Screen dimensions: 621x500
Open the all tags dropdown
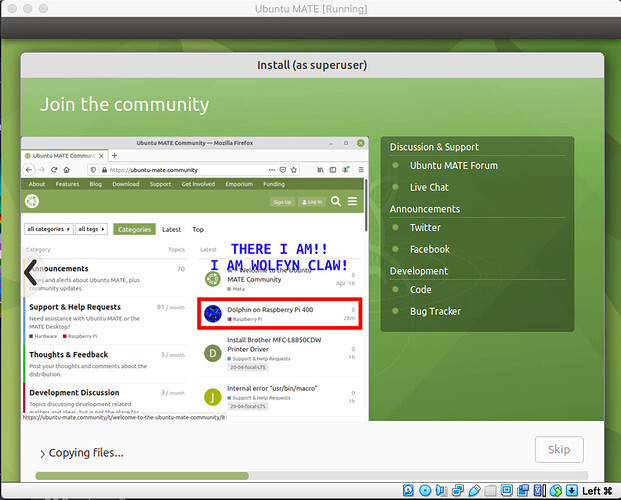pos(91,229)
